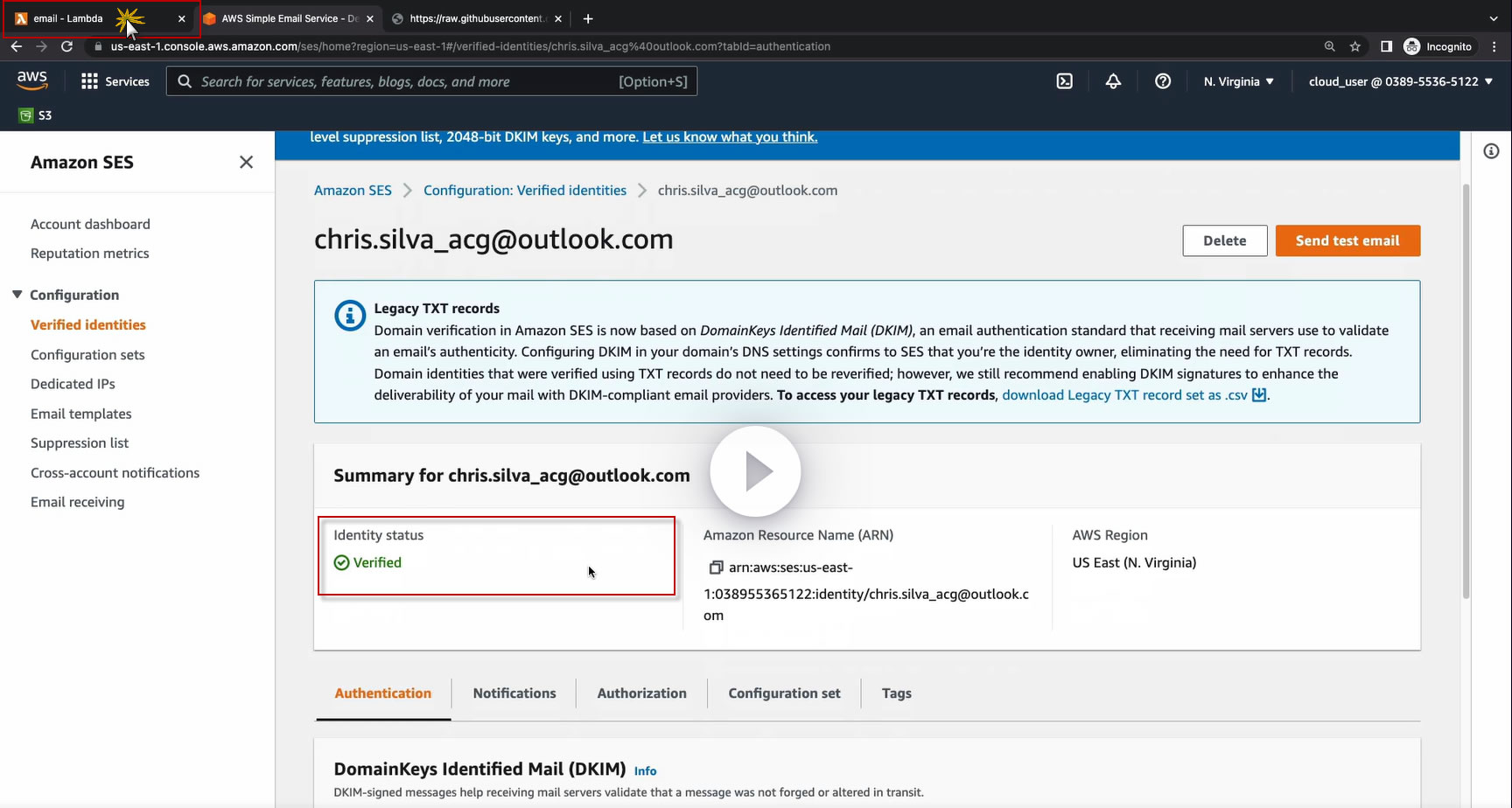Screen dimensions: 1512x808
Task: Open the N. Virginia region dropdown
Action: coord(1238,81)
